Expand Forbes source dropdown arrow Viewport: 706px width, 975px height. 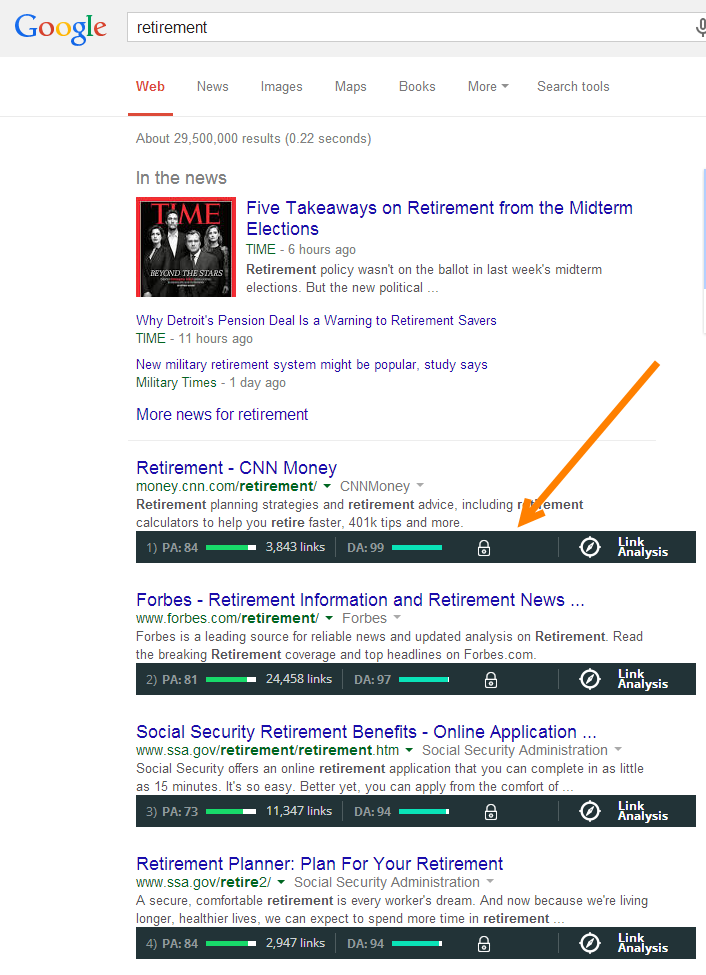[397, 617]
